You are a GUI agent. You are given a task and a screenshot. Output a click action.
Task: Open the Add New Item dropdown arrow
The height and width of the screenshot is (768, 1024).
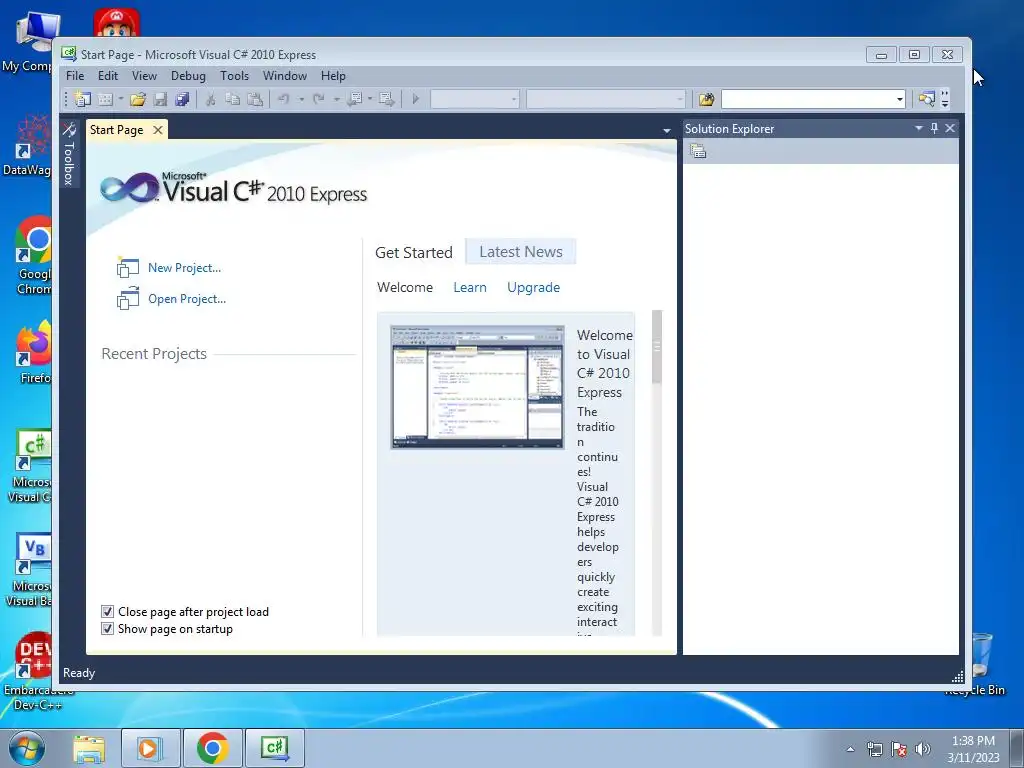tap(121, 99)
